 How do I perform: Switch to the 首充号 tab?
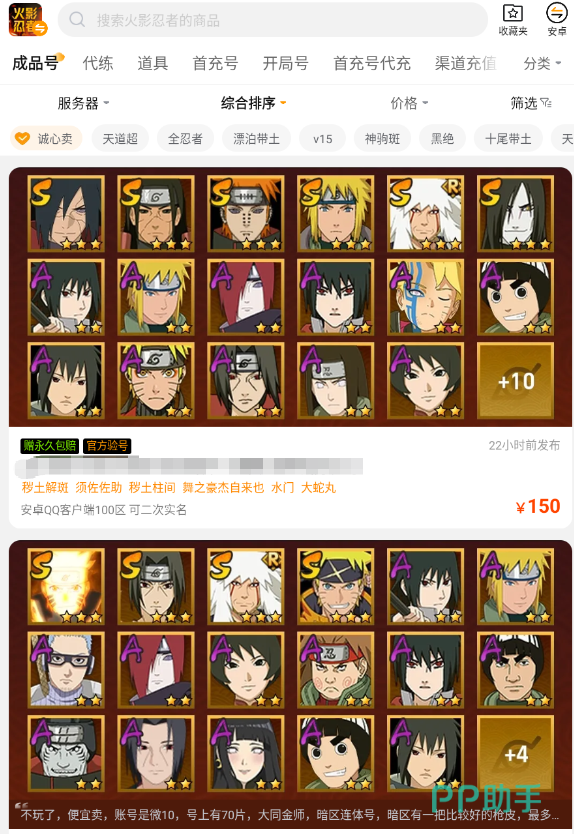click(x=215, y=63)
